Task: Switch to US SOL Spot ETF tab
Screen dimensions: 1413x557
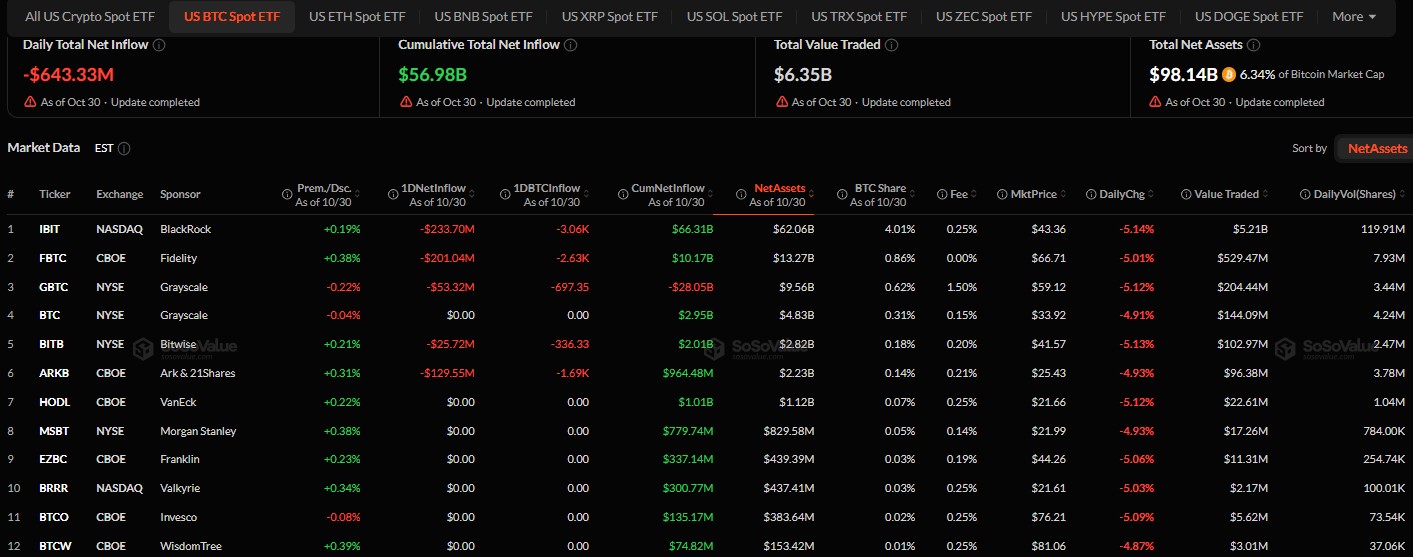Action: point(734,17)
